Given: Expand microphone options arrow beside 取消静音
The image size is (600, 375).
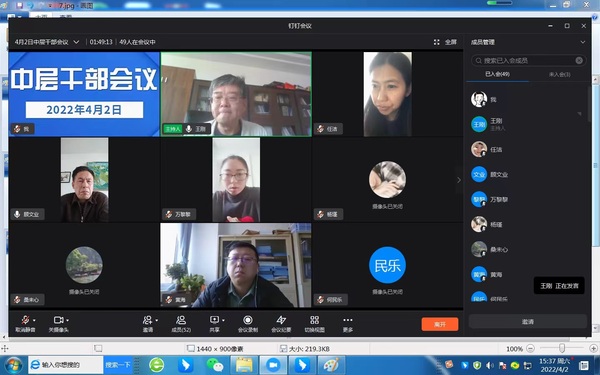Looking at the screenshot, I should coord(34,320).
